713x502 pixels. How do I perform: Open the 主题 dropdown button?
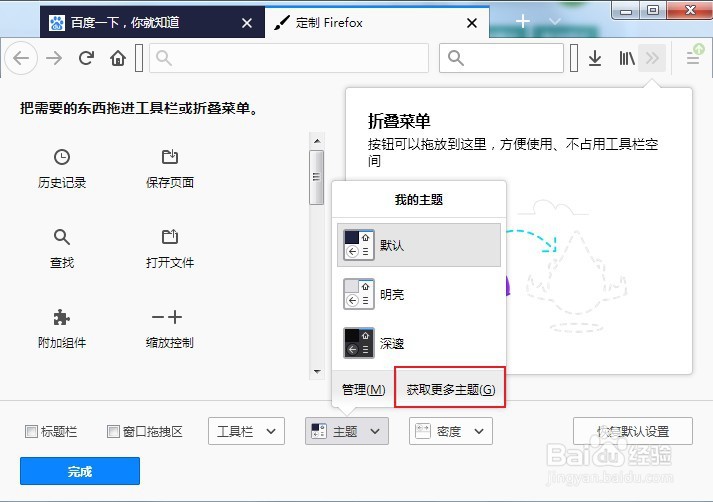coord(347,431)
